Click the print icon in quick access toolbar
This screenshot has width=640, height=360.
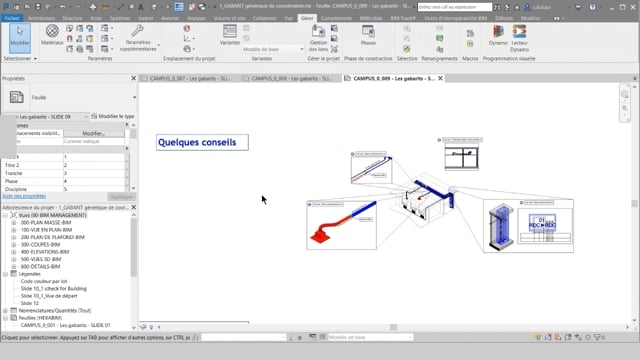click(93, 7)
